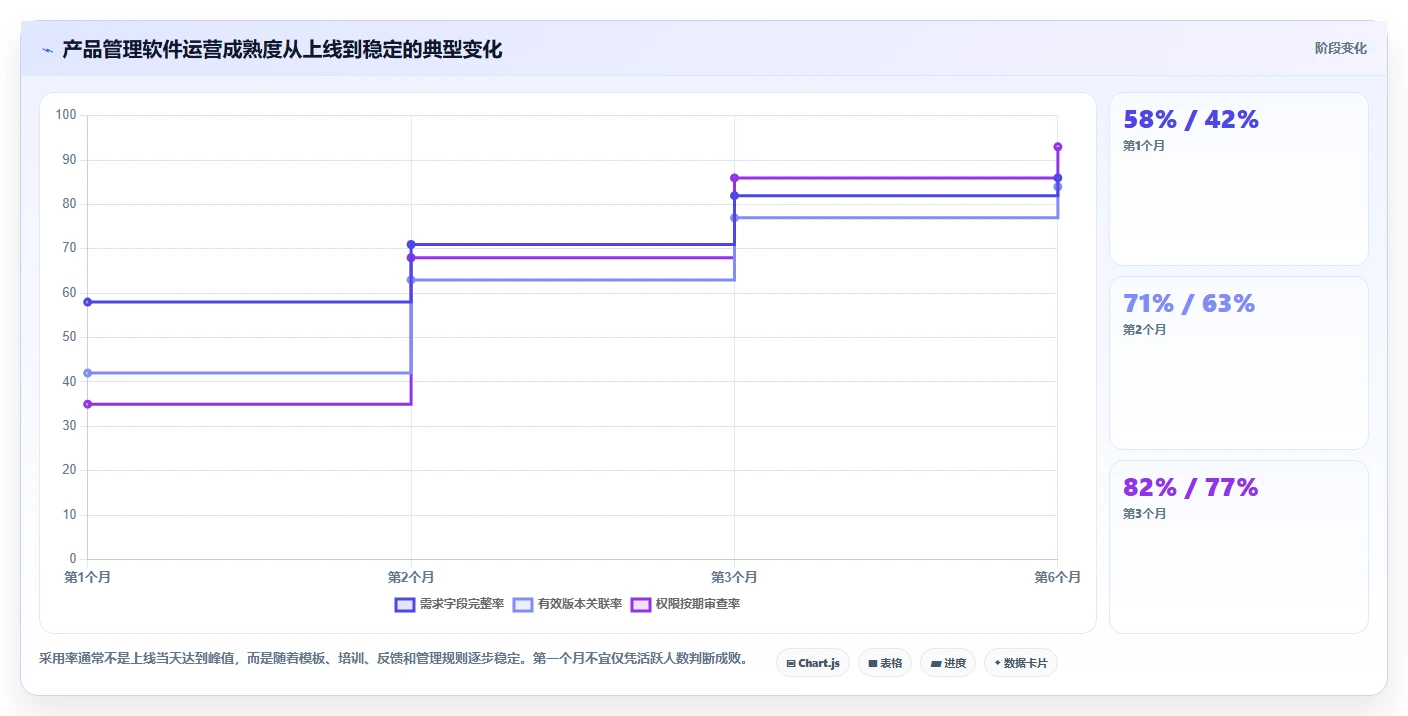Click the 需求字段完整率 legend color box

pos(405,604)
